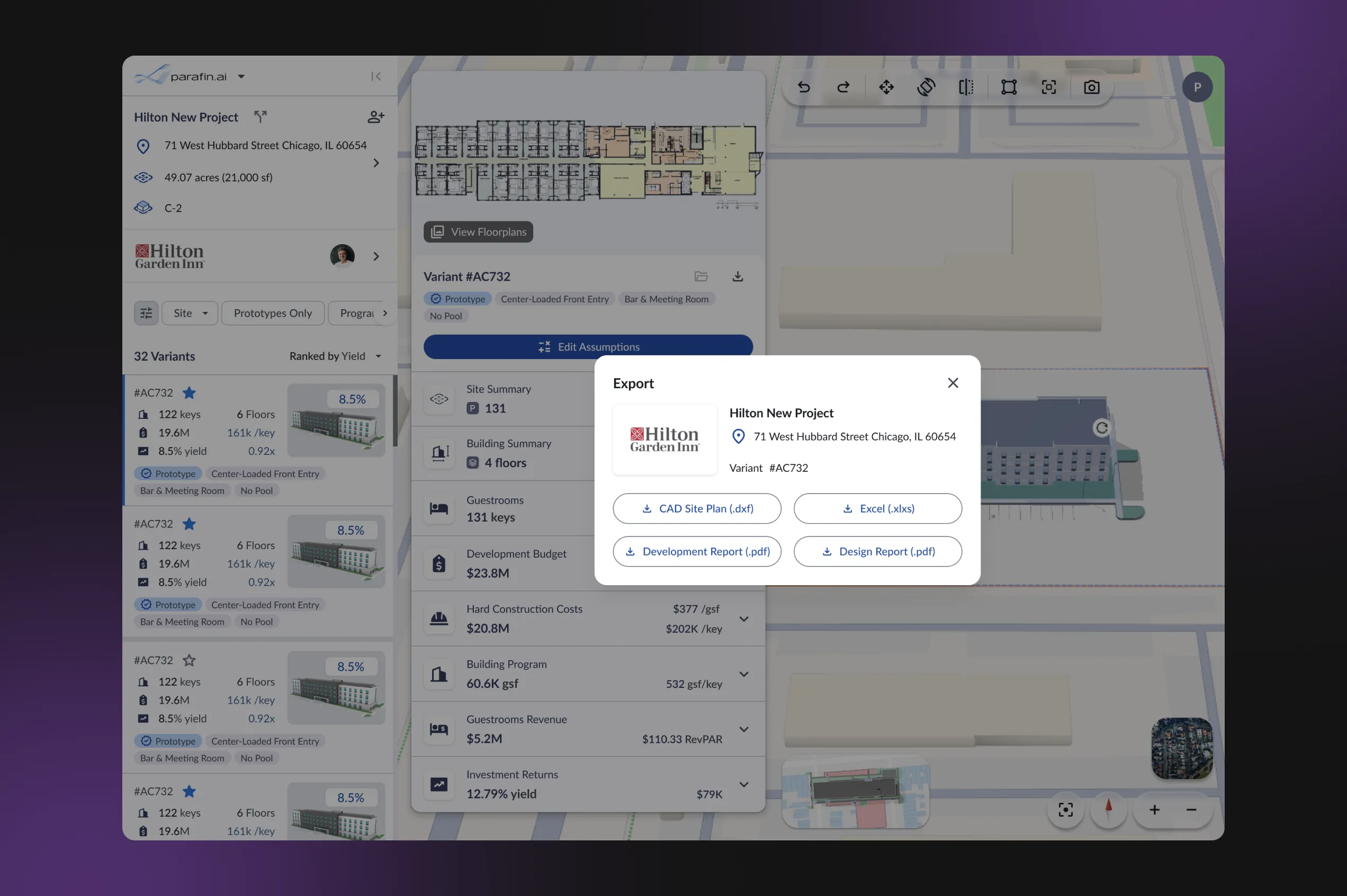Click the undo arrow in toolbar

(804, 87)
